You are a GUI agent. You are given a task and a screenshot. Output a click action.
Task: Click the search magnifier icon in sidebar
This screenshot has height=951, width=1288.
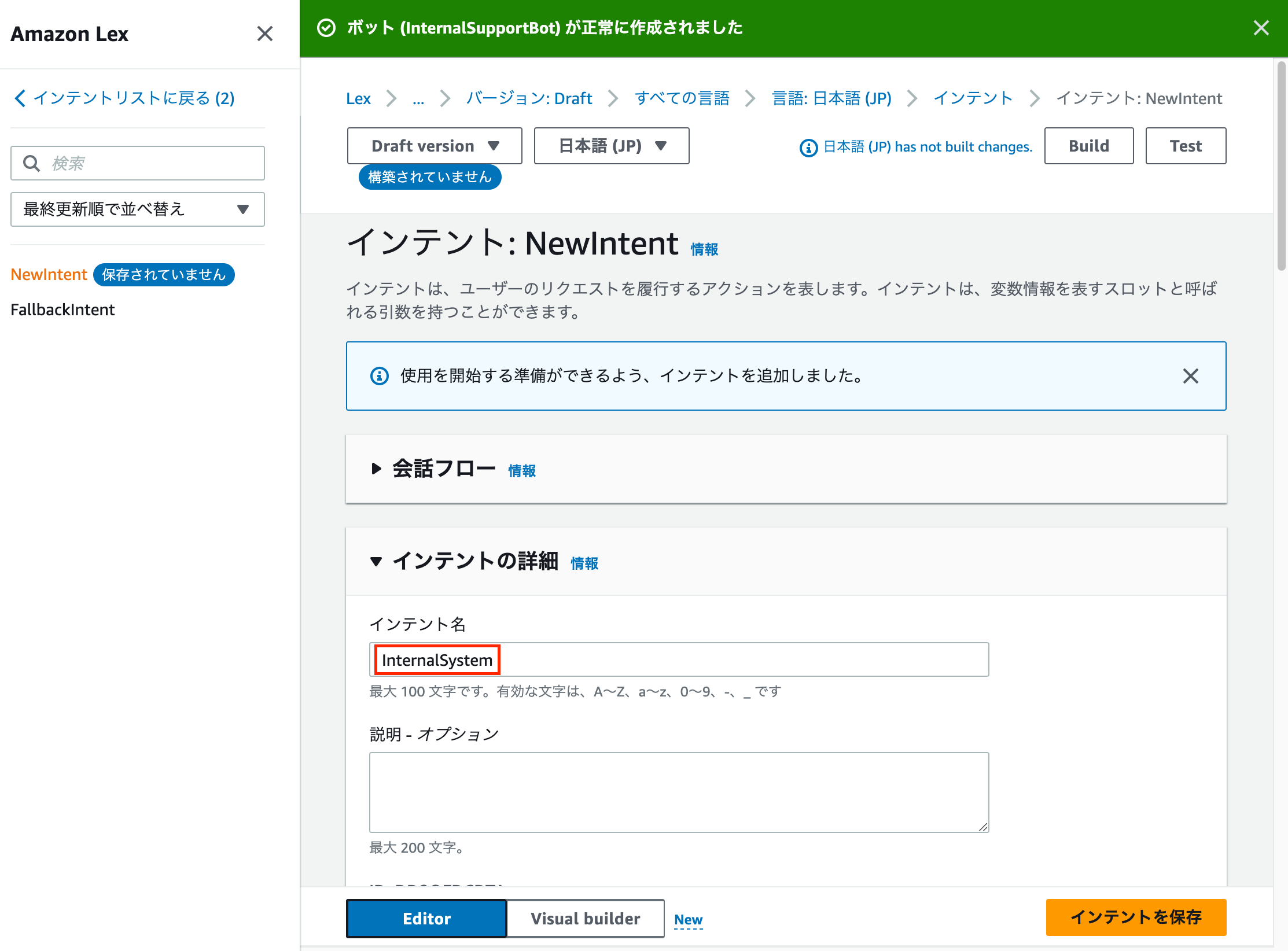(x=32, y=163)
